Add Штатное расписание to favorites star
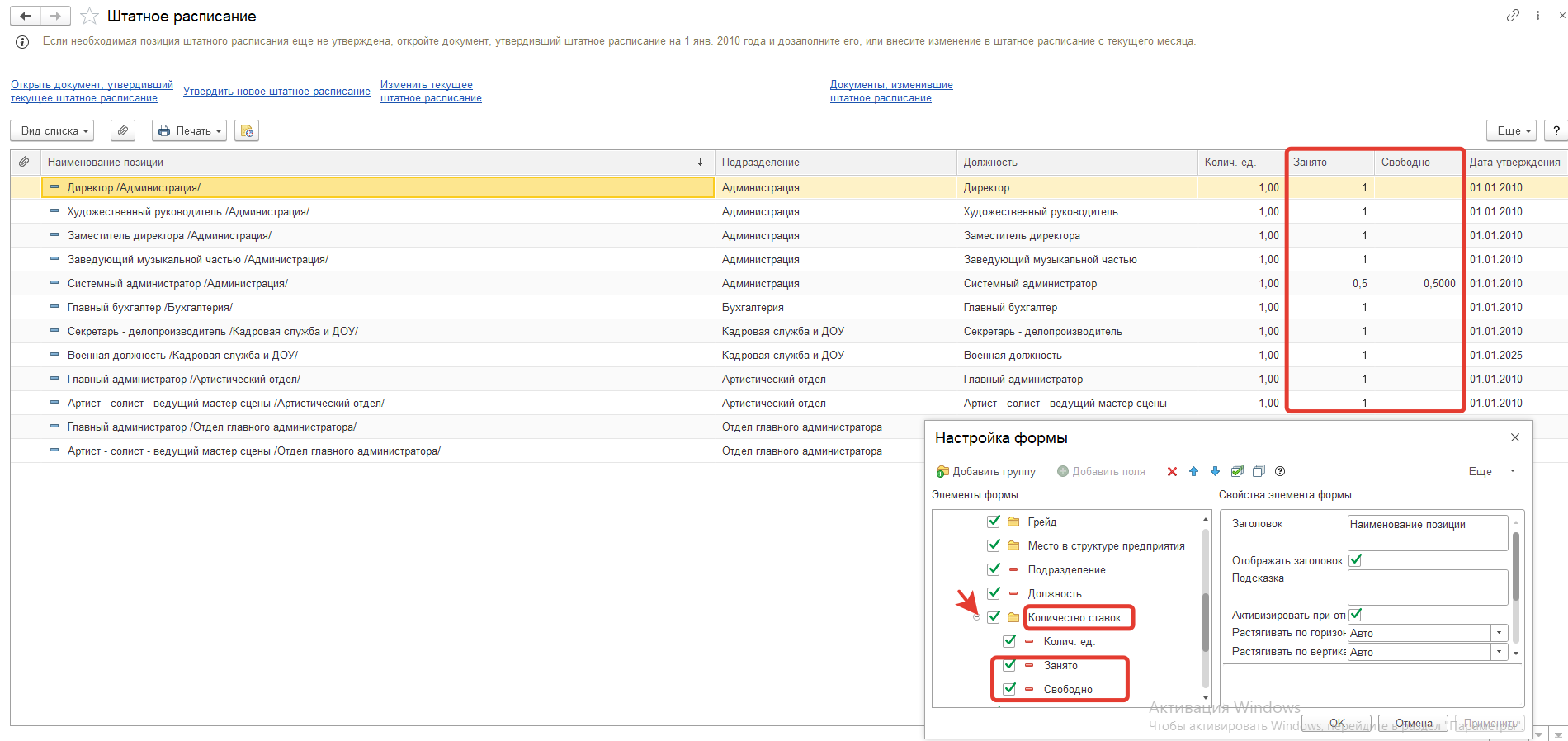This screenshot has width=1568, height=741. [90, 17]
